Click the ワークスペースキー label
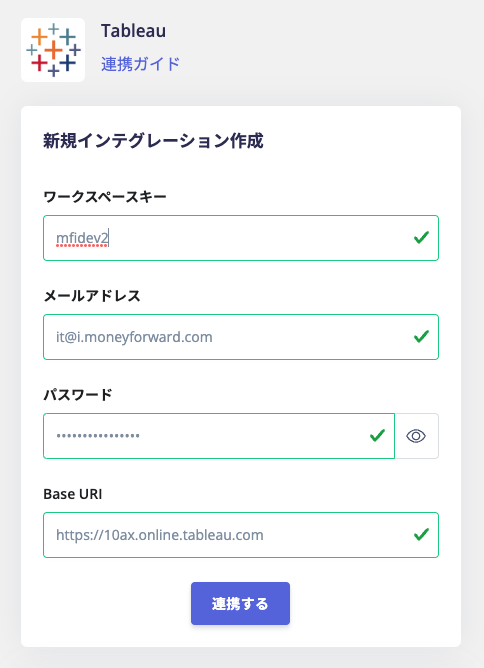This screenshot has width=484, height=668. tap(105, 197)
